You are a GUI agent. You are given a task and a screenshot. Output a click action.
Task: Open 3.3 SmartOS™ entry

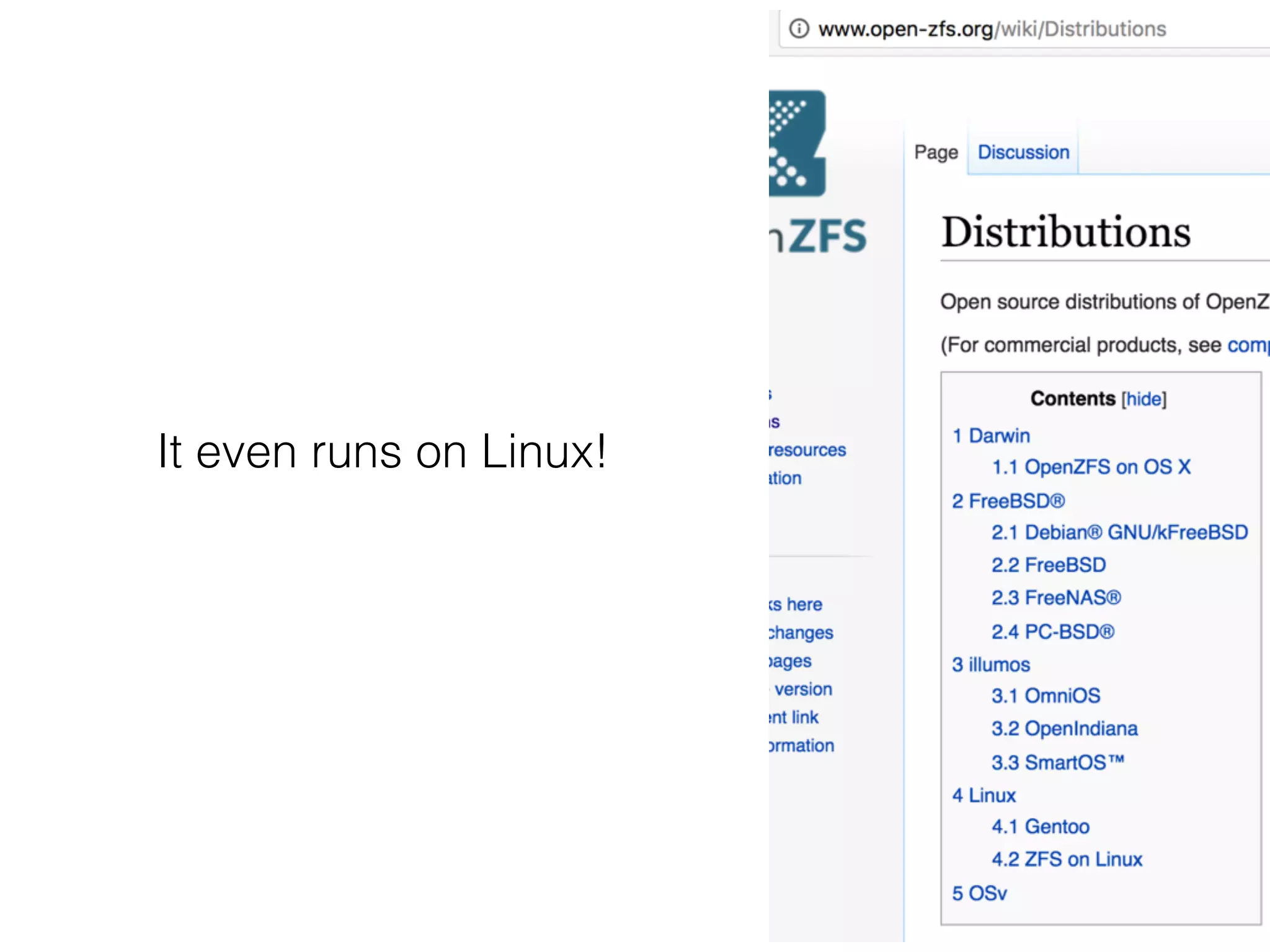tap(1057, 762)
